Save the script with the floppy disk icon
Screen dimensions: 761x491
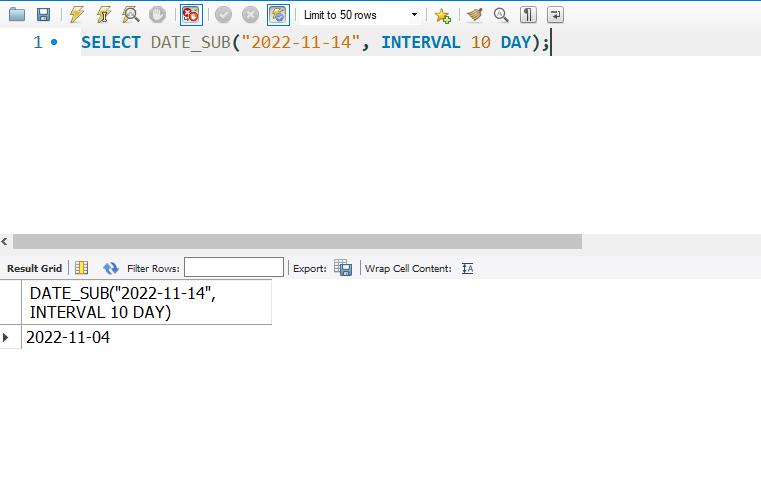[43, 15]
